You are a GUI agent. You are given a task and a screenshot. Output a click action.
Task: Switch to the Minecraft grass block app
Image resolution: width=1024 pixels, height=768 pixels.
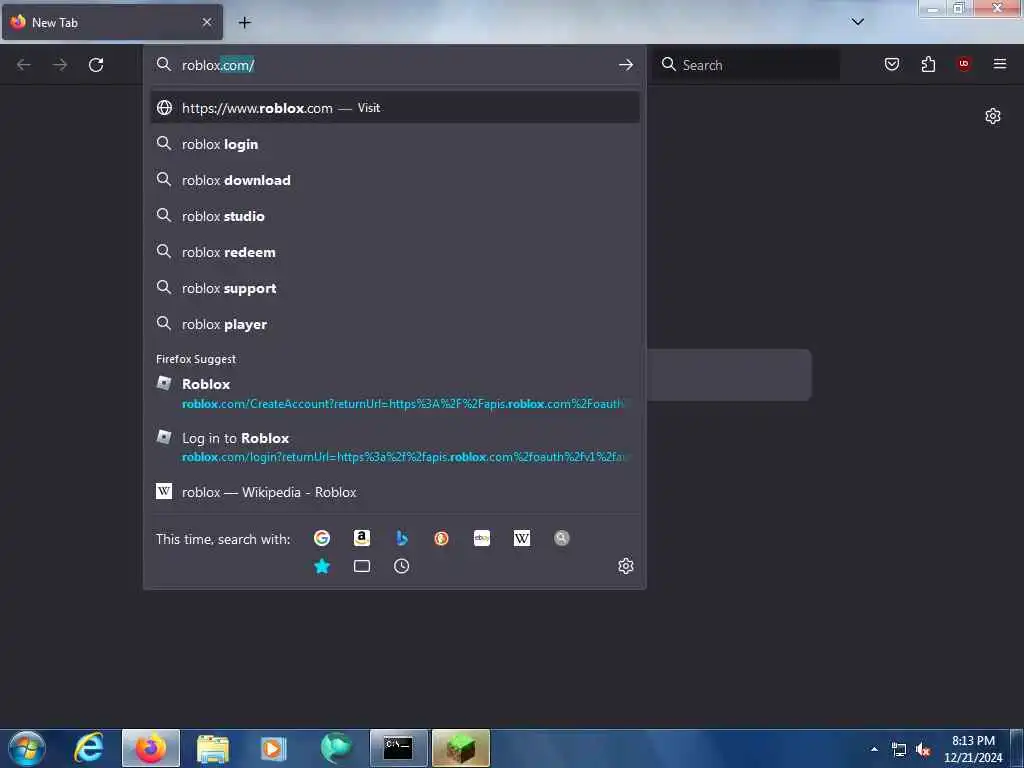point(460,748)
